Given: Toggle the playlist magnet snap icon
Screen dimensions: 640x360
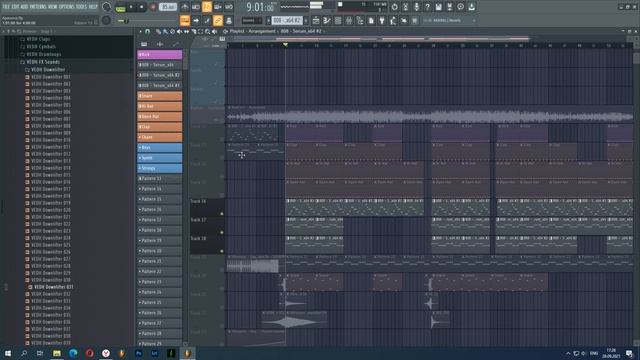Looking at the screenshot, I should coord(147,31).
